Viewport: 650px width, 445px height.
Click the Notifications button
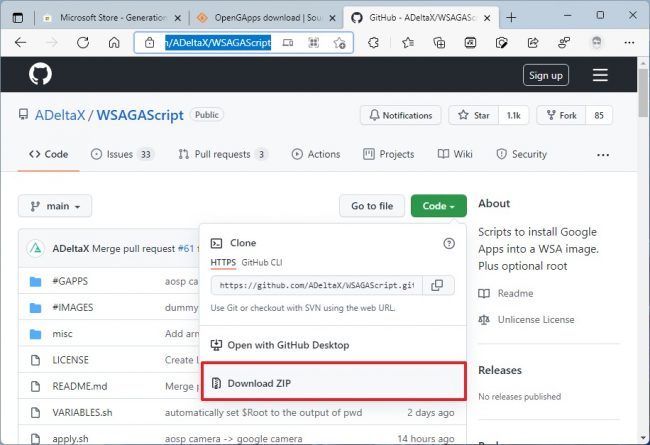click(400, 115)
